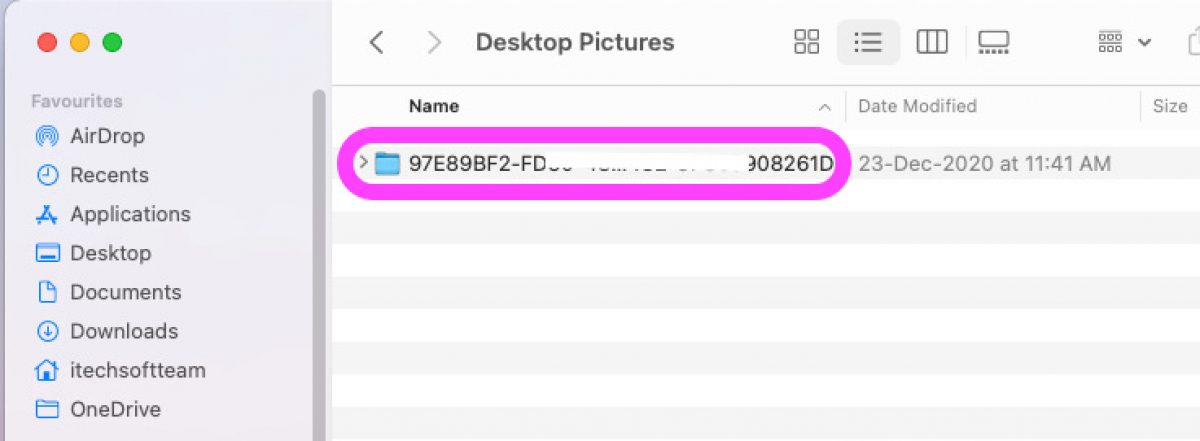1200x441 pixels.
Task: Select list view in toolbar
Action: point(868,42)
